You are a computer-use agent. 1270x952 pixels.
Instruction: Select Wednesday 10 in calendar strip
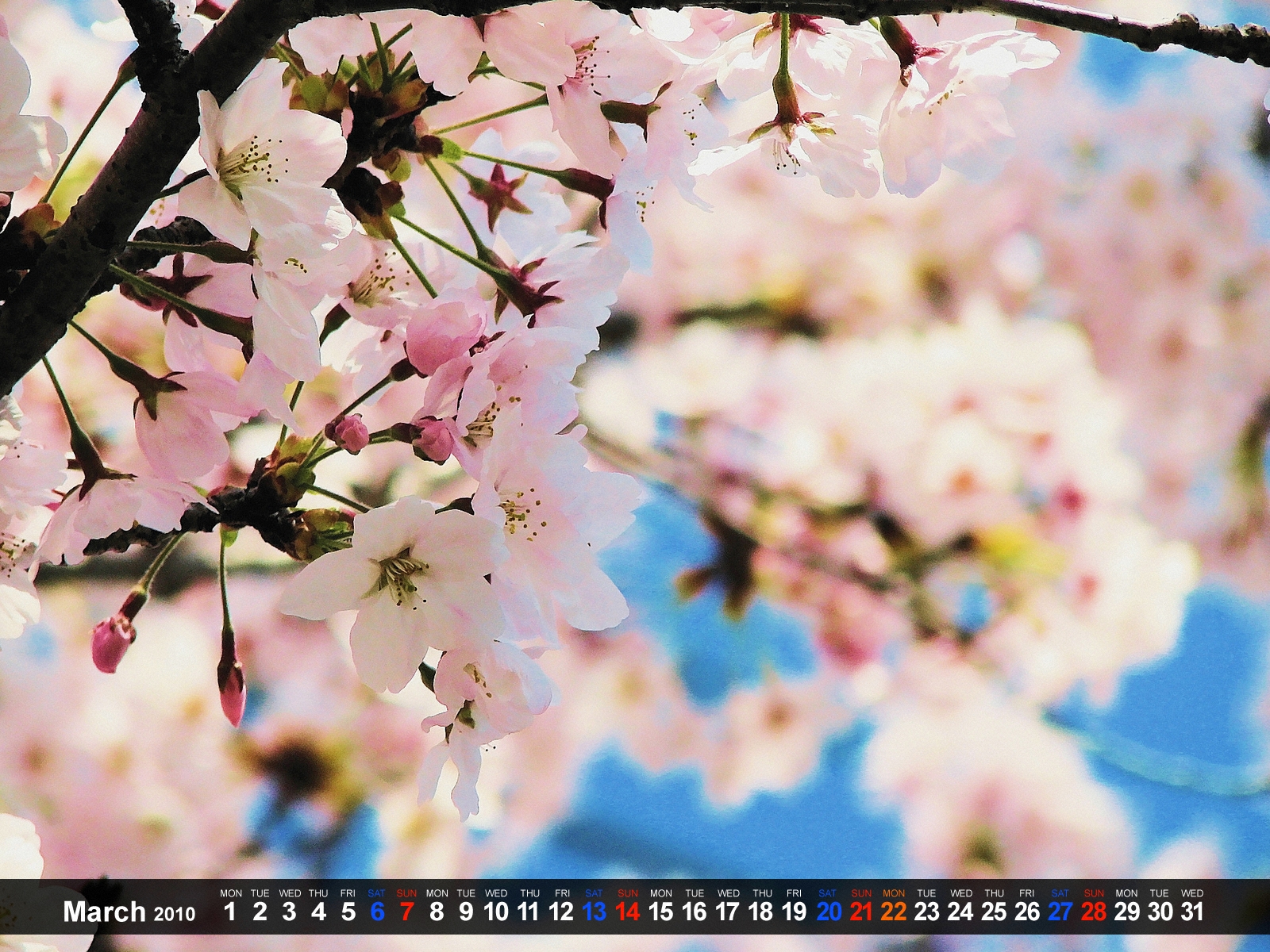496,912
